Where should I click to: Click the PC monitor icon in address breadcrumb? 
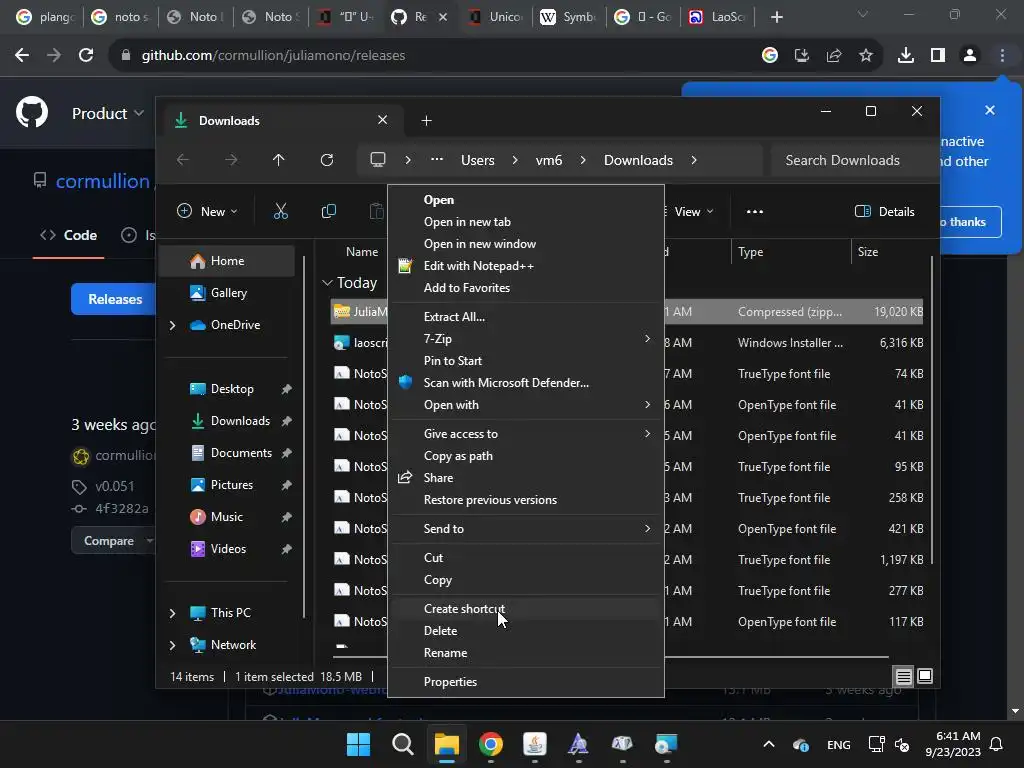pos(377,160)
